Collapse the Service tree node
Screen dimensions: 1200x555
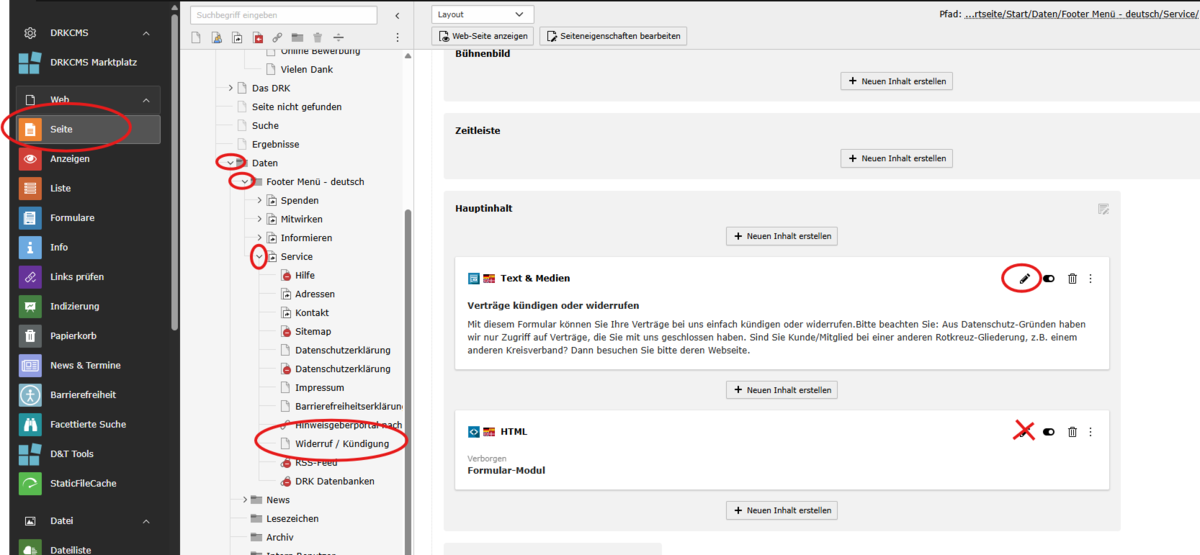[259, 257]
